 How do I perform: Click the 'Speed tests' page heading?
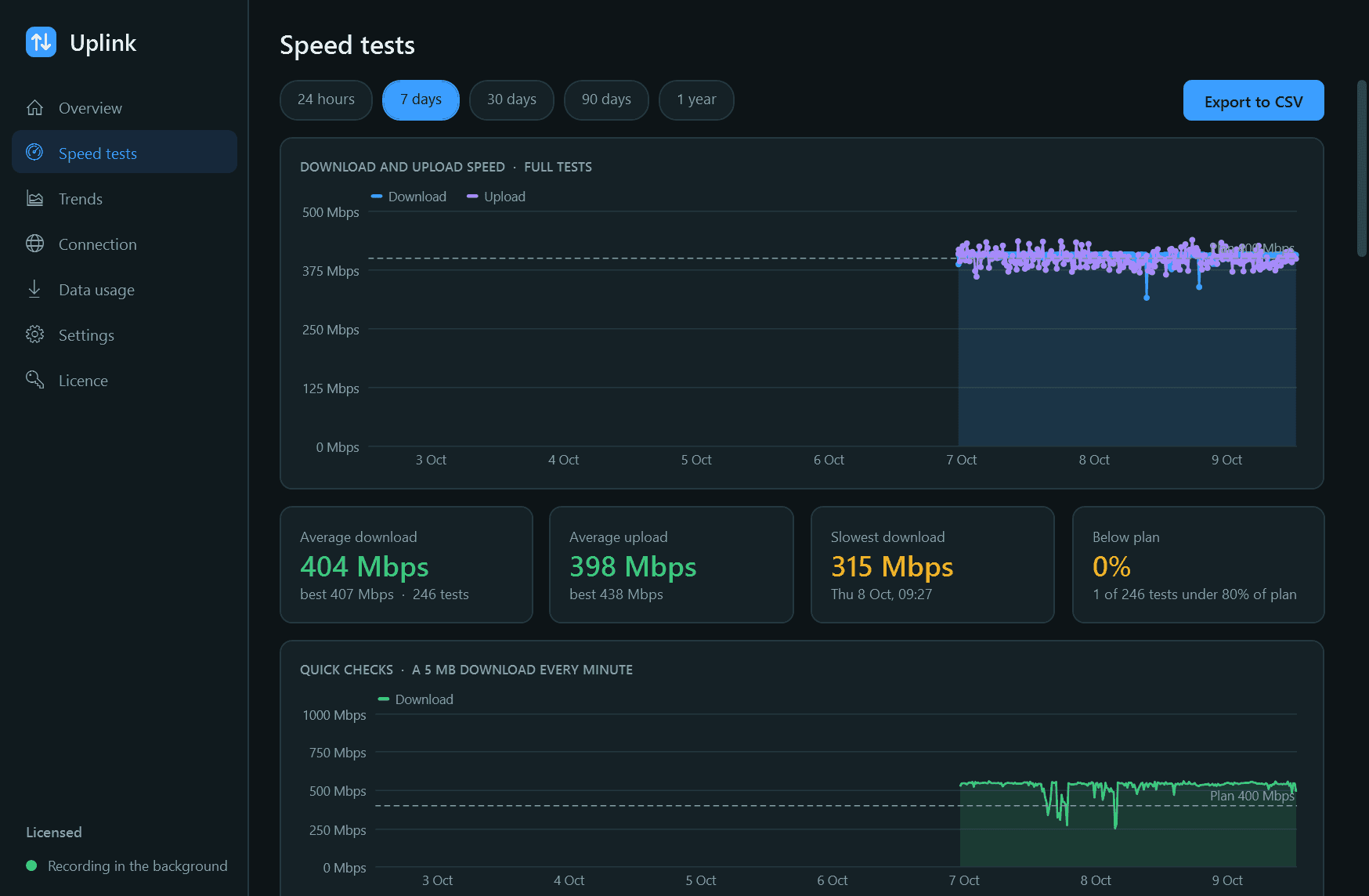point(347,45)
